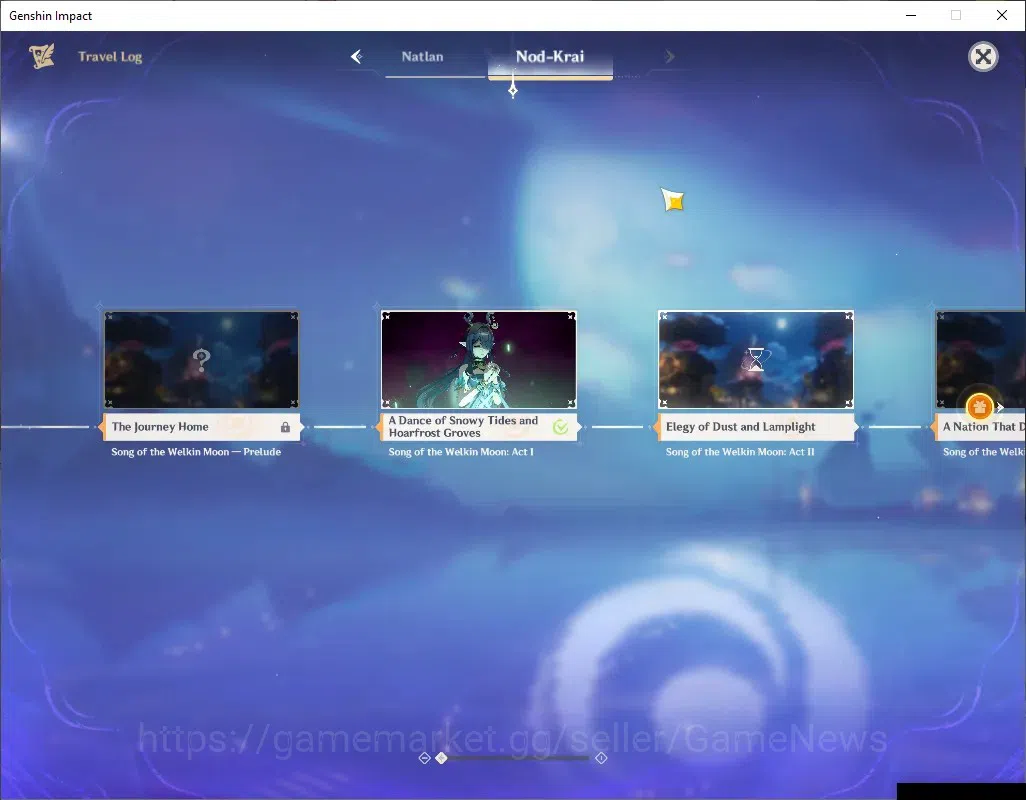
Task: Click right end marker of timeline slider
Action: (x=601, y=757)
